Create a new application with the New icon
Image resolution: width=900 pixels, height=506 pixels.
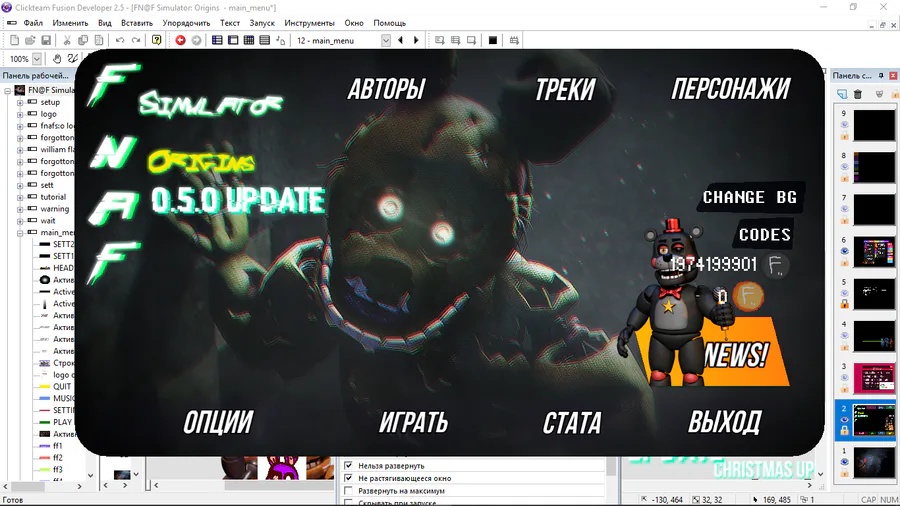pos(15,40)
